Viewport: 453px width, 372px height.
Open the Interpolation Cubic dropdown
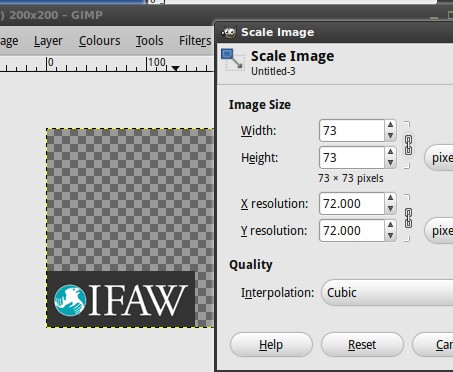pyautogui.click(x=387, y=293)
